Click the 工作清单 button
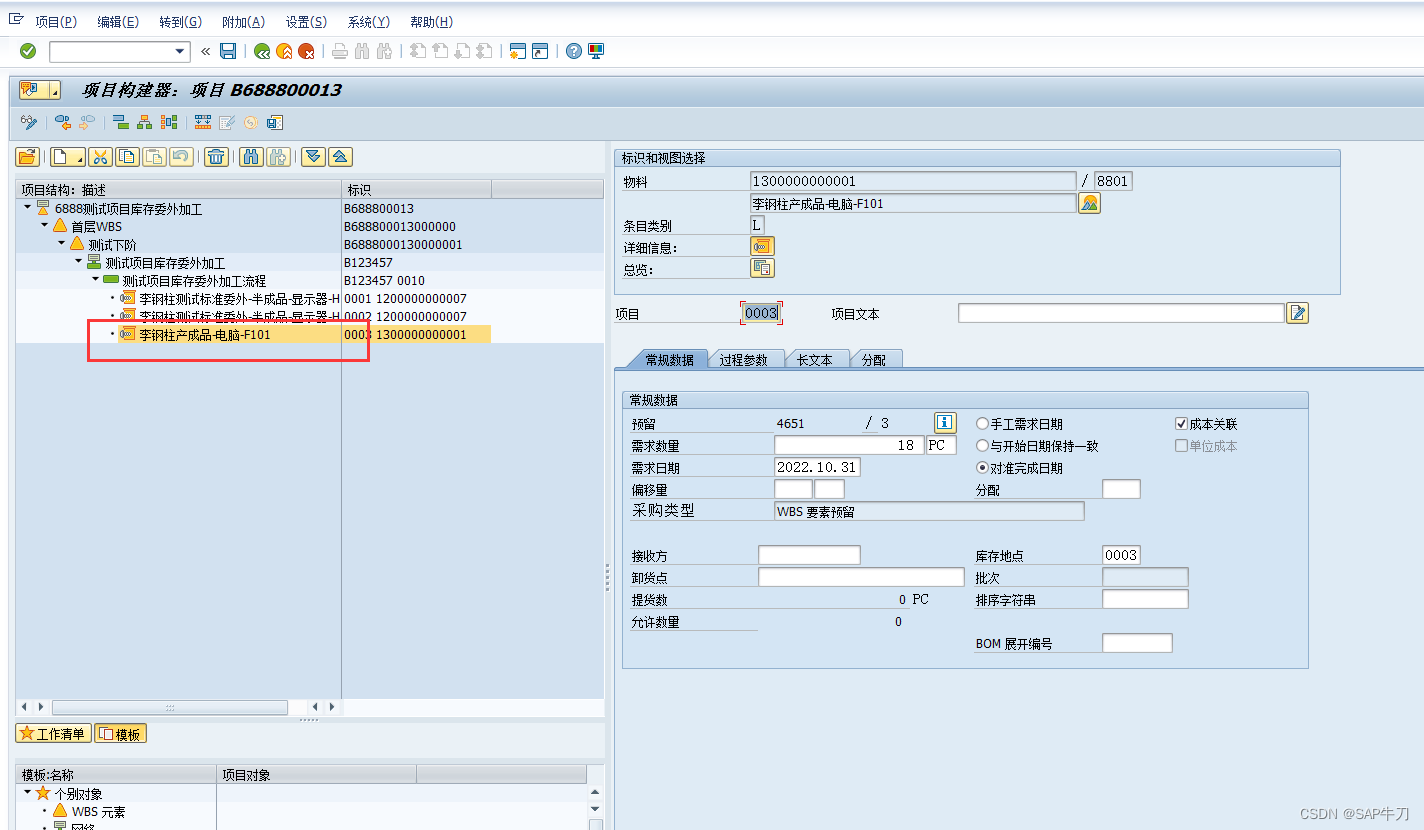 click(53, 734)
